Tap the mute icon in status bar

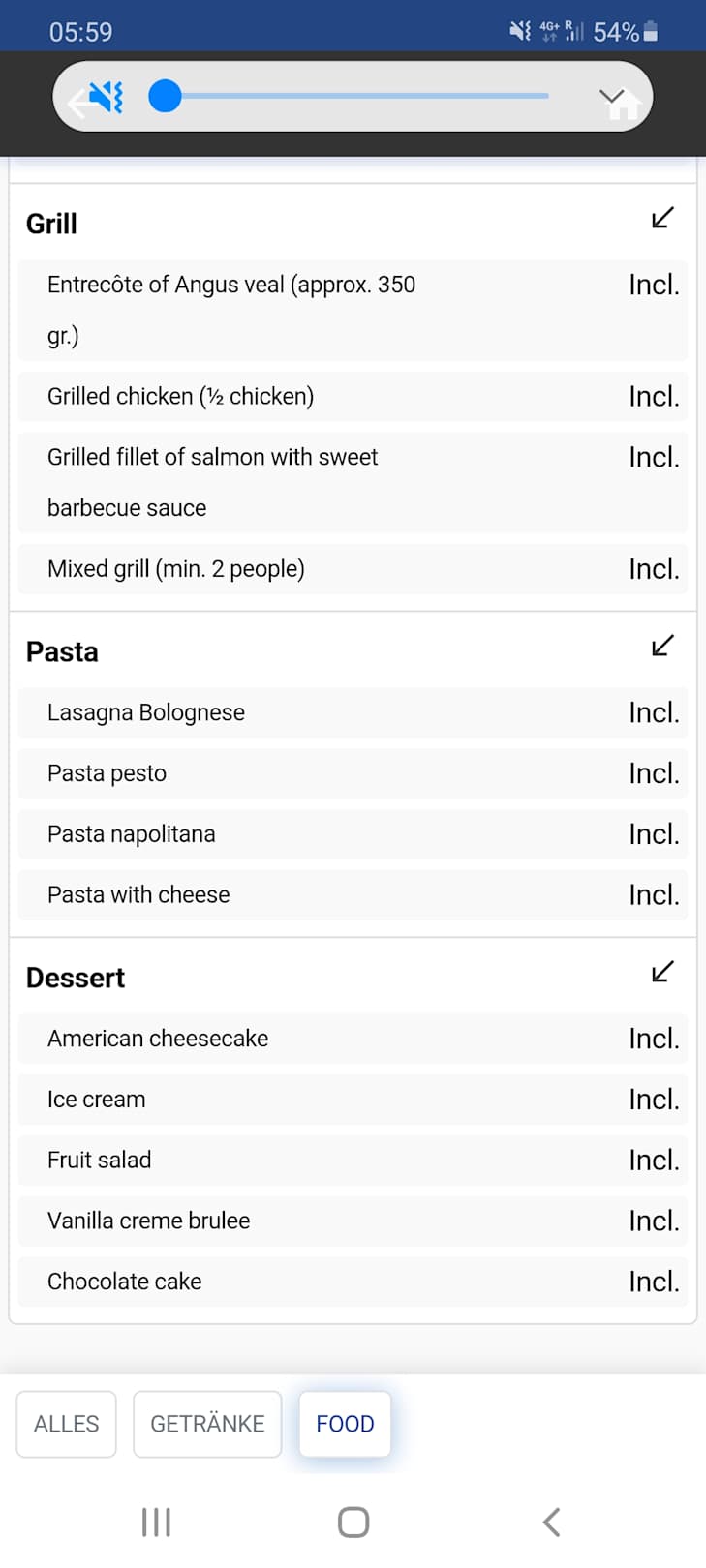[520, 32]
